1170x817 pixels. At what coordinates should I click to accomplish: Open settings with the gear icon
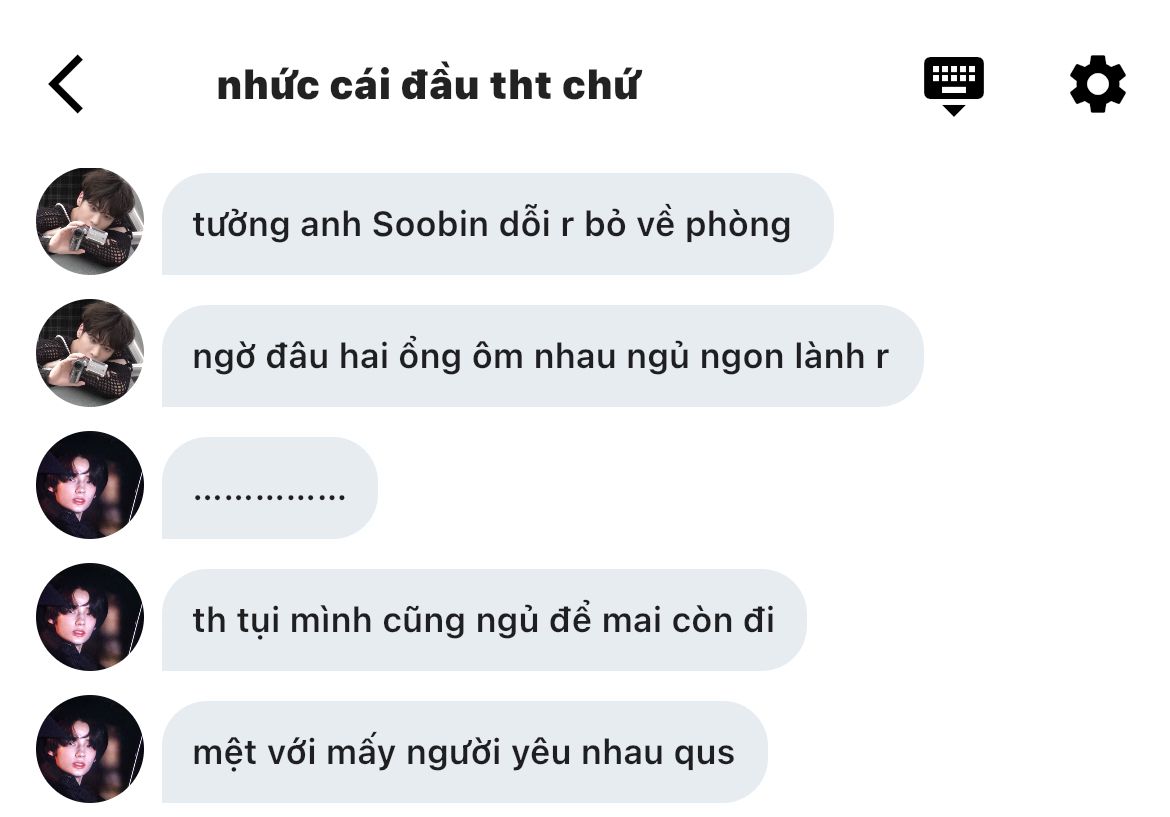pyautogui.click(x=1098, y=84)
